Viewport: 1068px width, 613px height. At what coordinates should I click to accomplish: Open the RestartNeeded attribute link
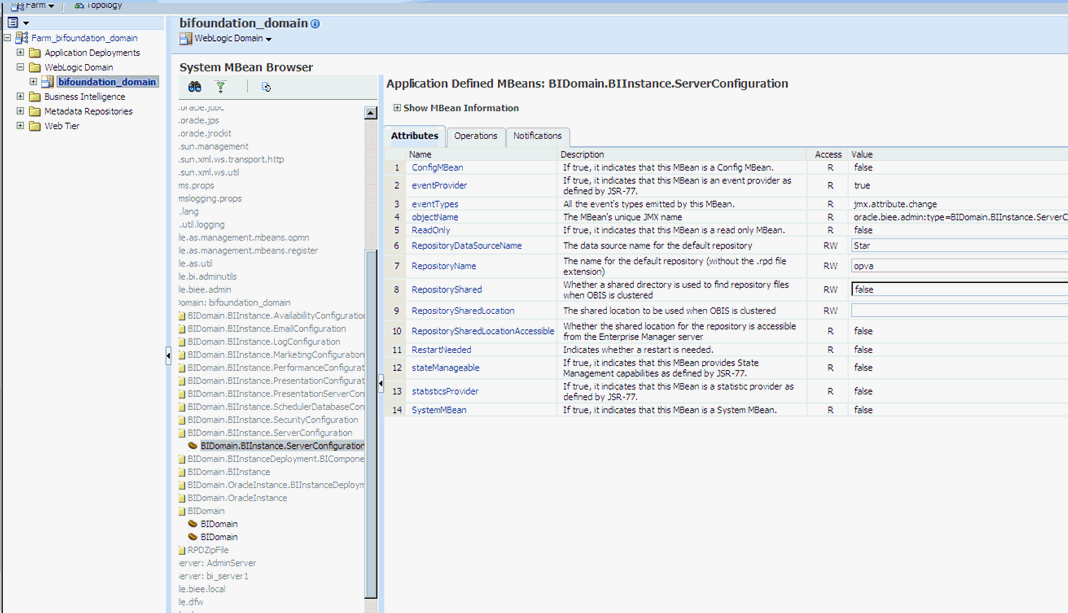[x=441, y=350]
